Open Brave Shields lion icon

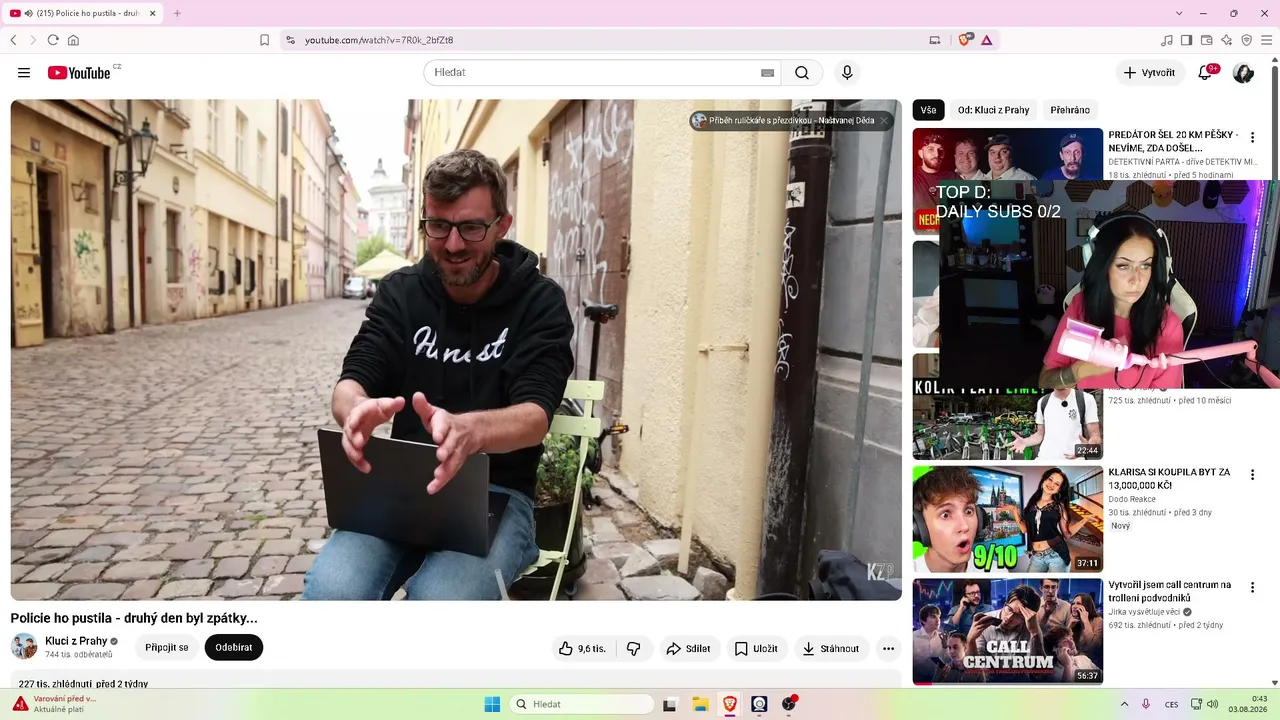click(x=965, y=40)
